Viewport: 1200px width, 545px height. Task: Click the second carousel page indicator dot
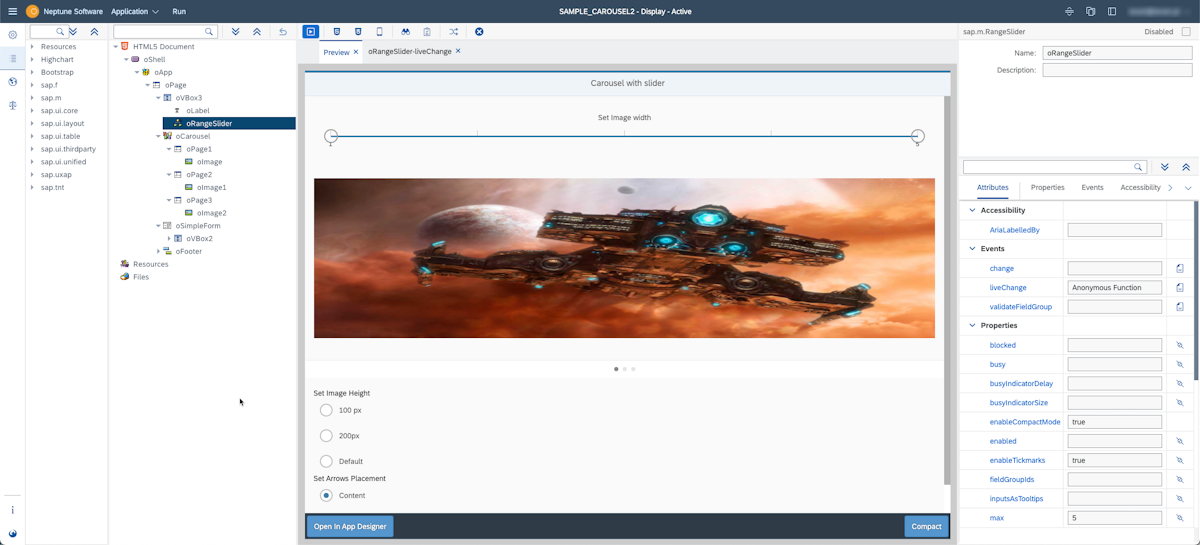coord(625,369)
